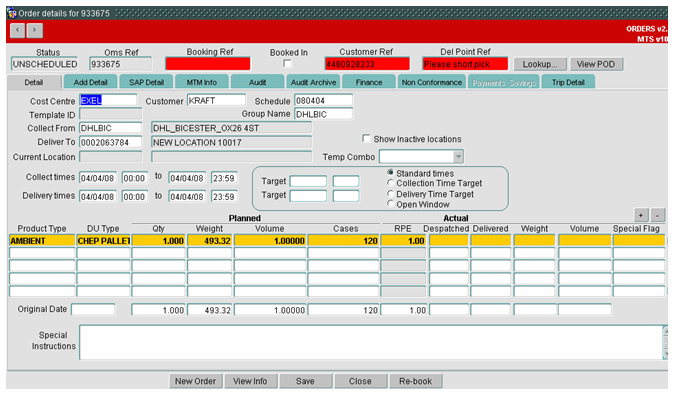Viewport: 674px width, 397px height.
Task: Select Standard times radio option
Action: [390, 172]
